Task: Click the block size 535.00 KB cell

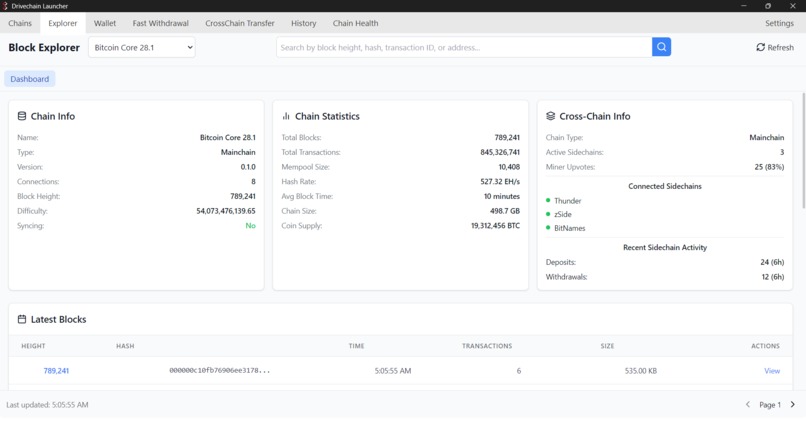Action: point(640,370)
